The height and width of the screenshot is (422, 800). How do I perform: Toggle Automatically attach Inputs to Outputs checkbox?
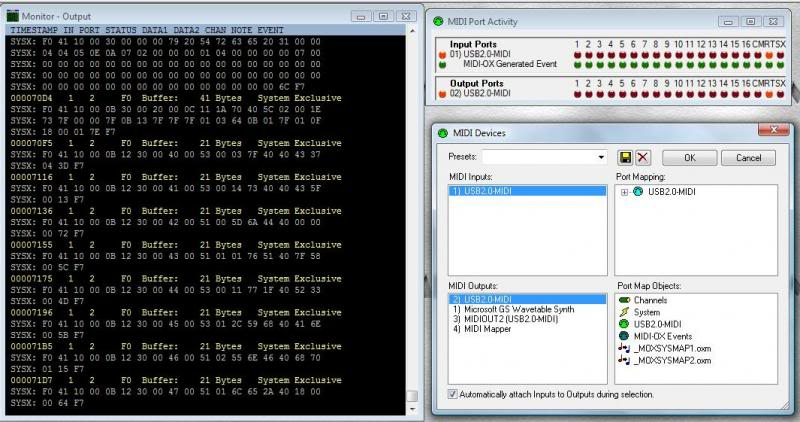tap(453, 394)
